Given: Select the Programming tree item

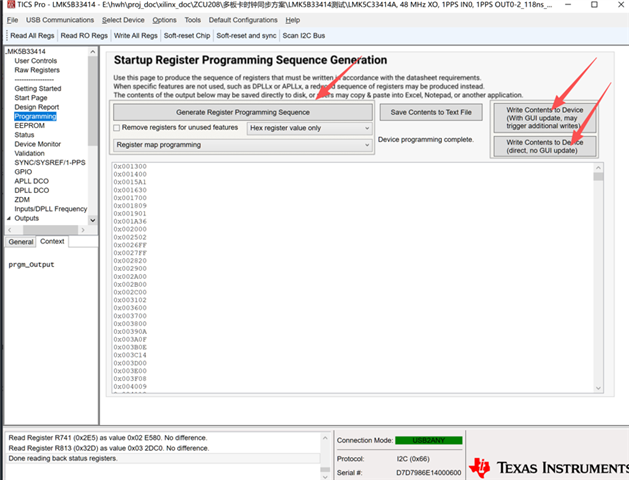Looking at the screenshot, I should coord(35,116).
